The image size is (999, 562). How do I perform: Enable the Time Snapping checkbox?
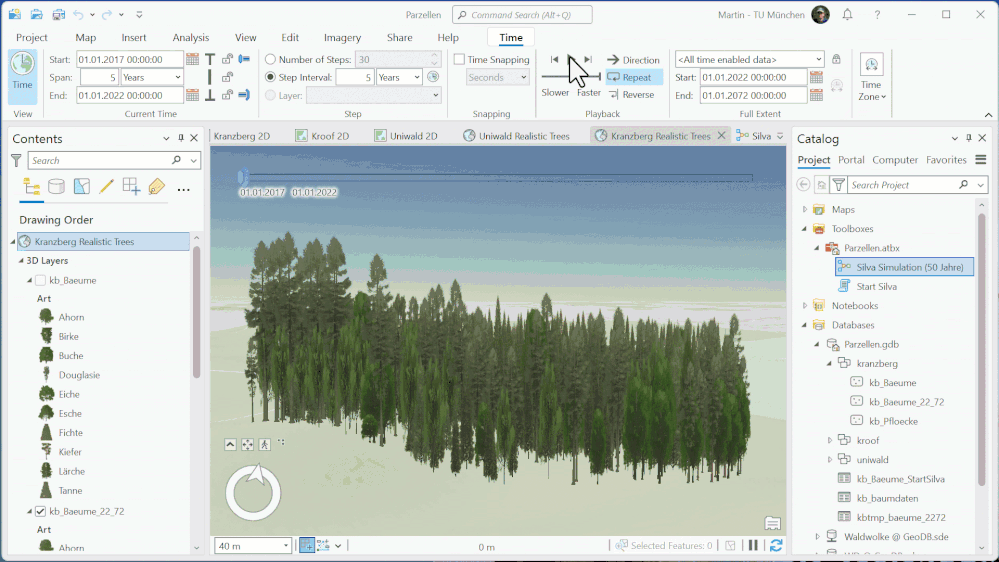[459, 60]
